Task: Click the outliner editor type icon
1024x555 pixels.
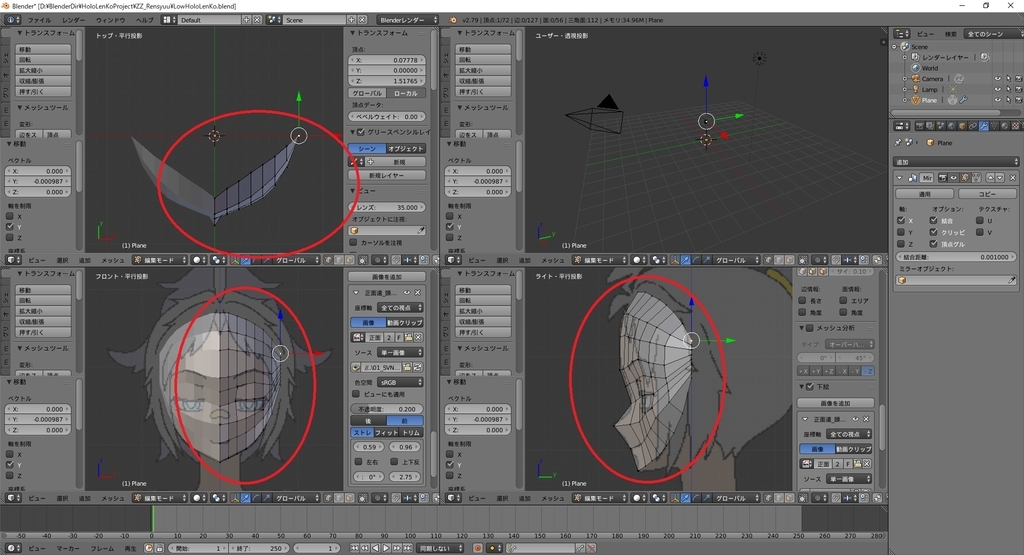Action: click(902, 33)
